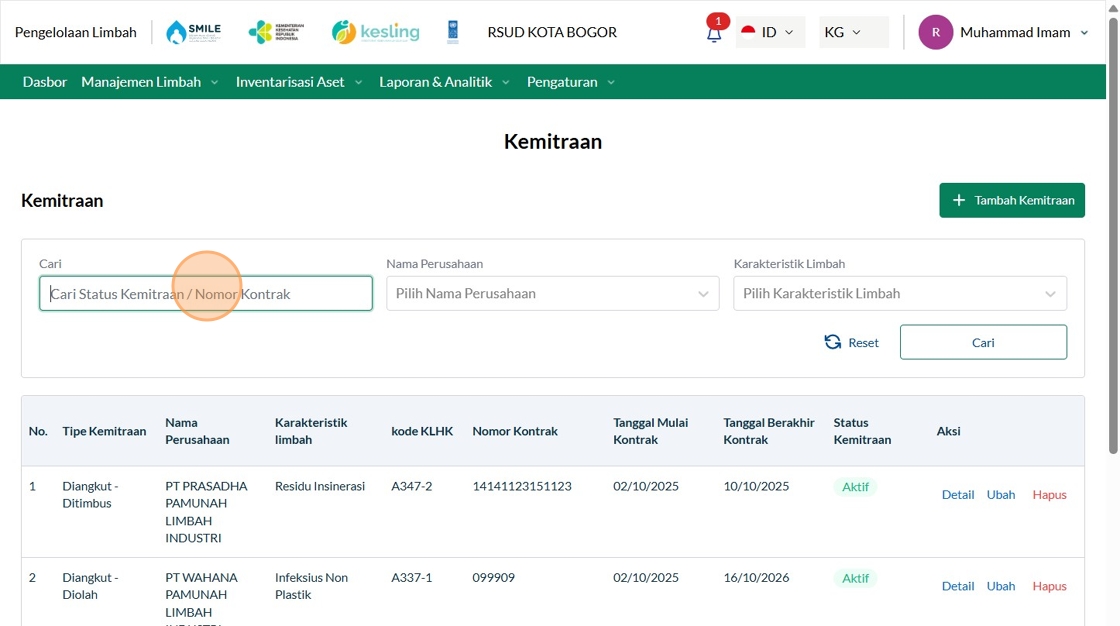Image resolution: width=1120 pixels, height=626 pixels.
Task: Click kode KLHK column header
Action: 422,431
